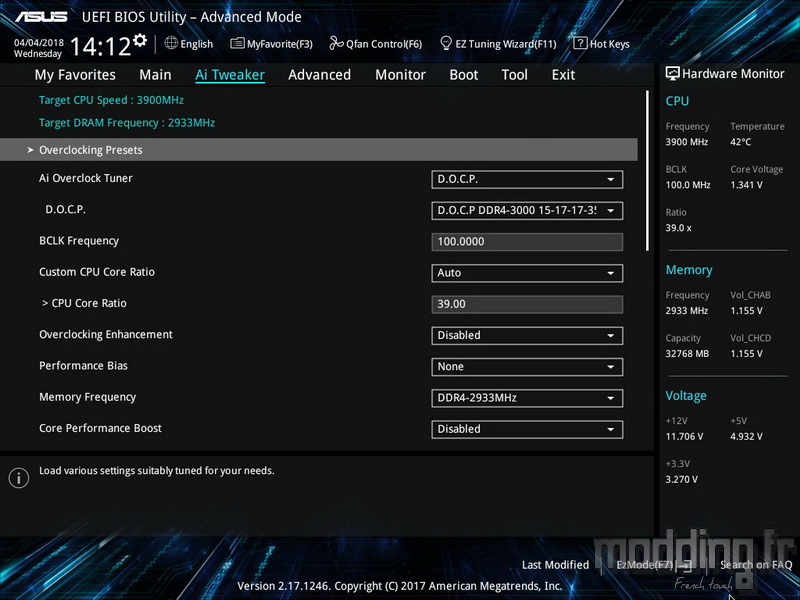
Task: Click the Qfan Control fan icon
Action: (x=336, y=43)
